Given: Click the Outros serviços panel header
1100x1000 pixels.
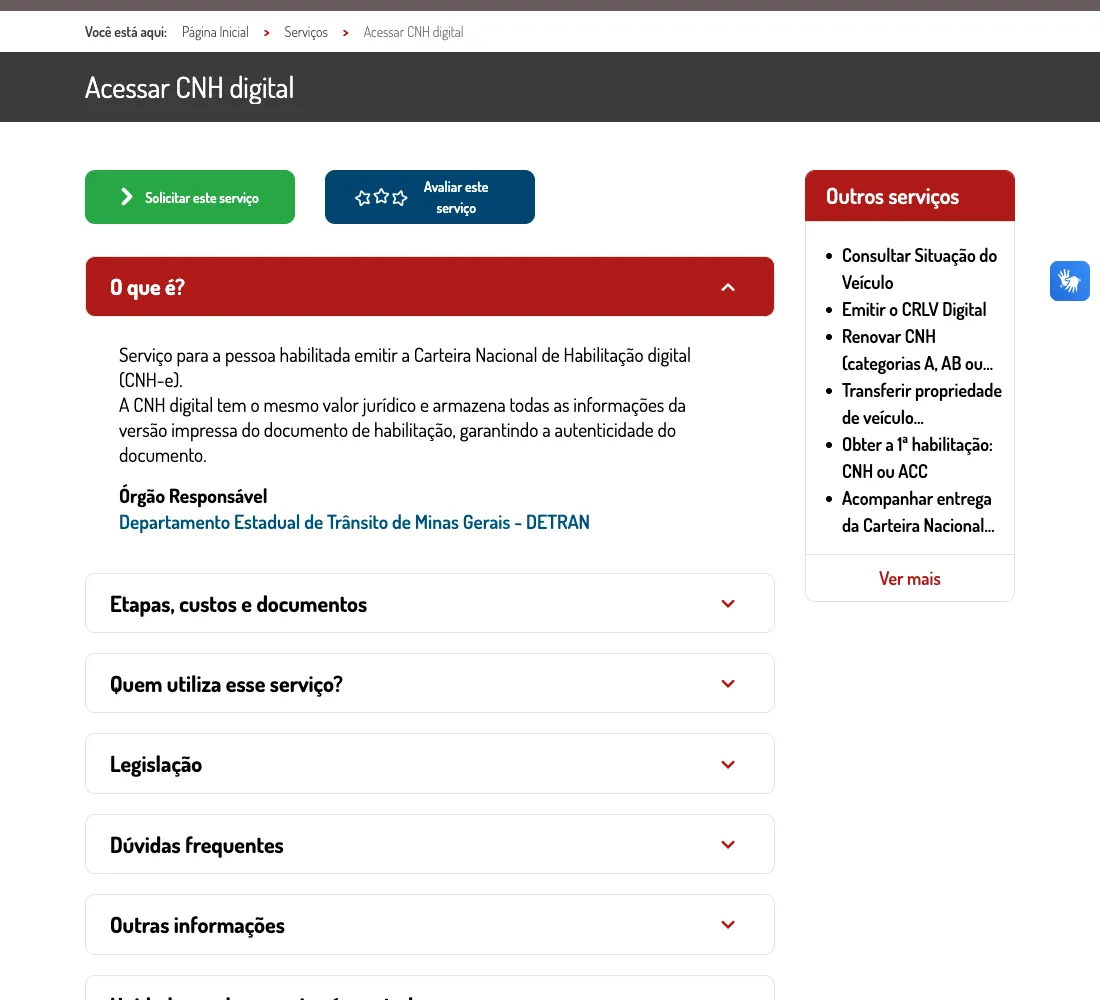Looking at the screenshot, I should click(909, 196).
